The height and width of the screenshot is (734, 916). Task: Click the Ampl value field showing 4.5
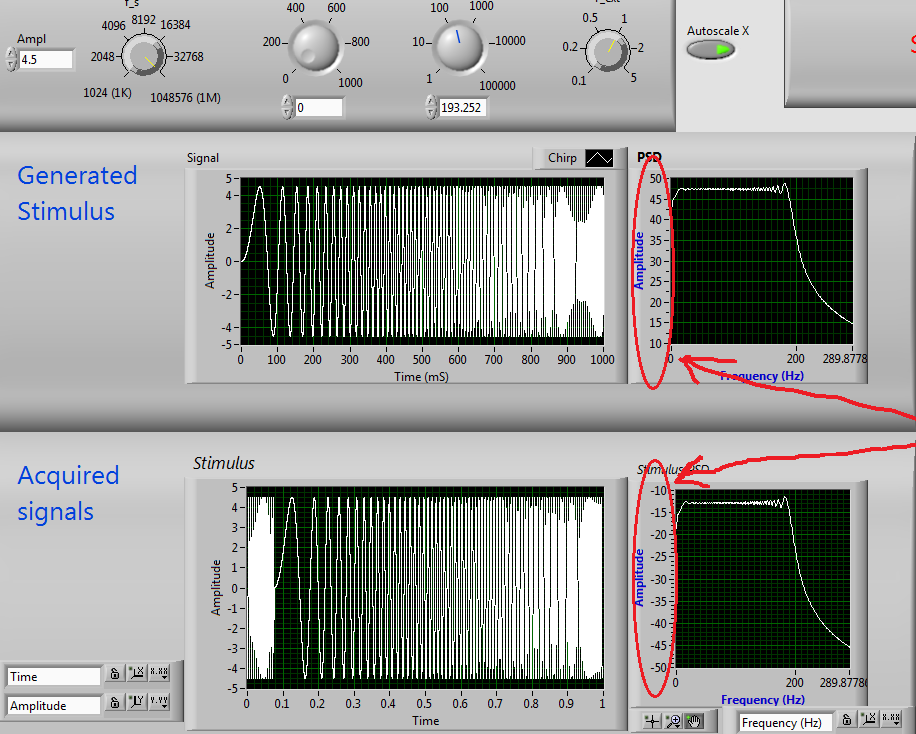(46, 60)
